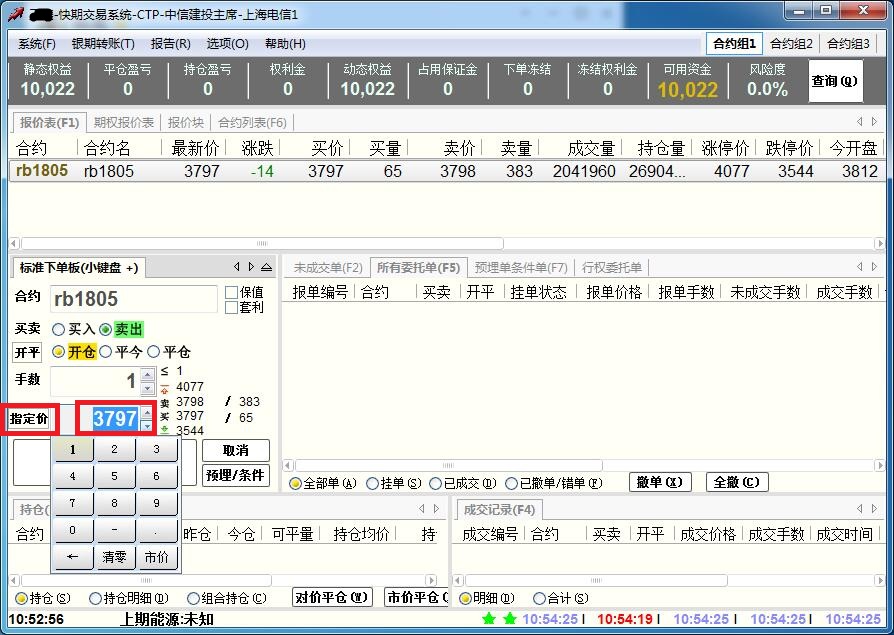Image resolution: width=894 pixels, height=635 pixels.
Task: Filter orders by 挂单 radio
Action: coord(372,483)
